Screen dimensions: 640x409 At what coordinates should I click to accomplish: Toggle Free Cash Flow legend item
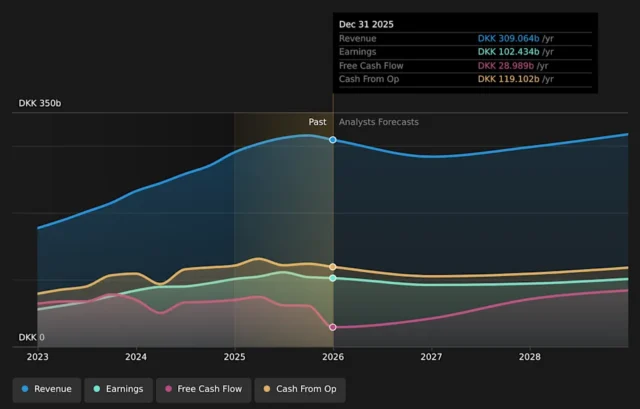click(203, 389)
